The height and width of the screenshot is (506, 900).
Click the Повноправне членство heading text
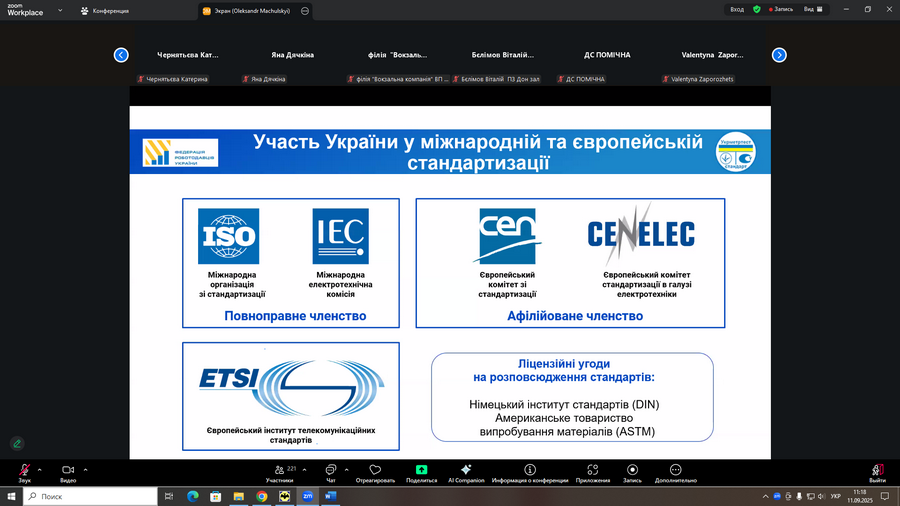[295, 316]
